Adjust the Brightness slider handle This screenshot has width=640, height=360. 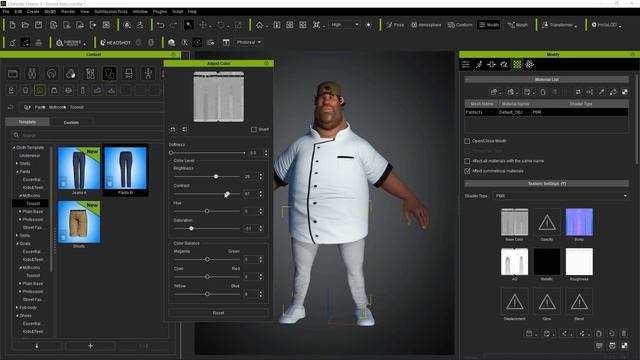[x=216, y=176]
